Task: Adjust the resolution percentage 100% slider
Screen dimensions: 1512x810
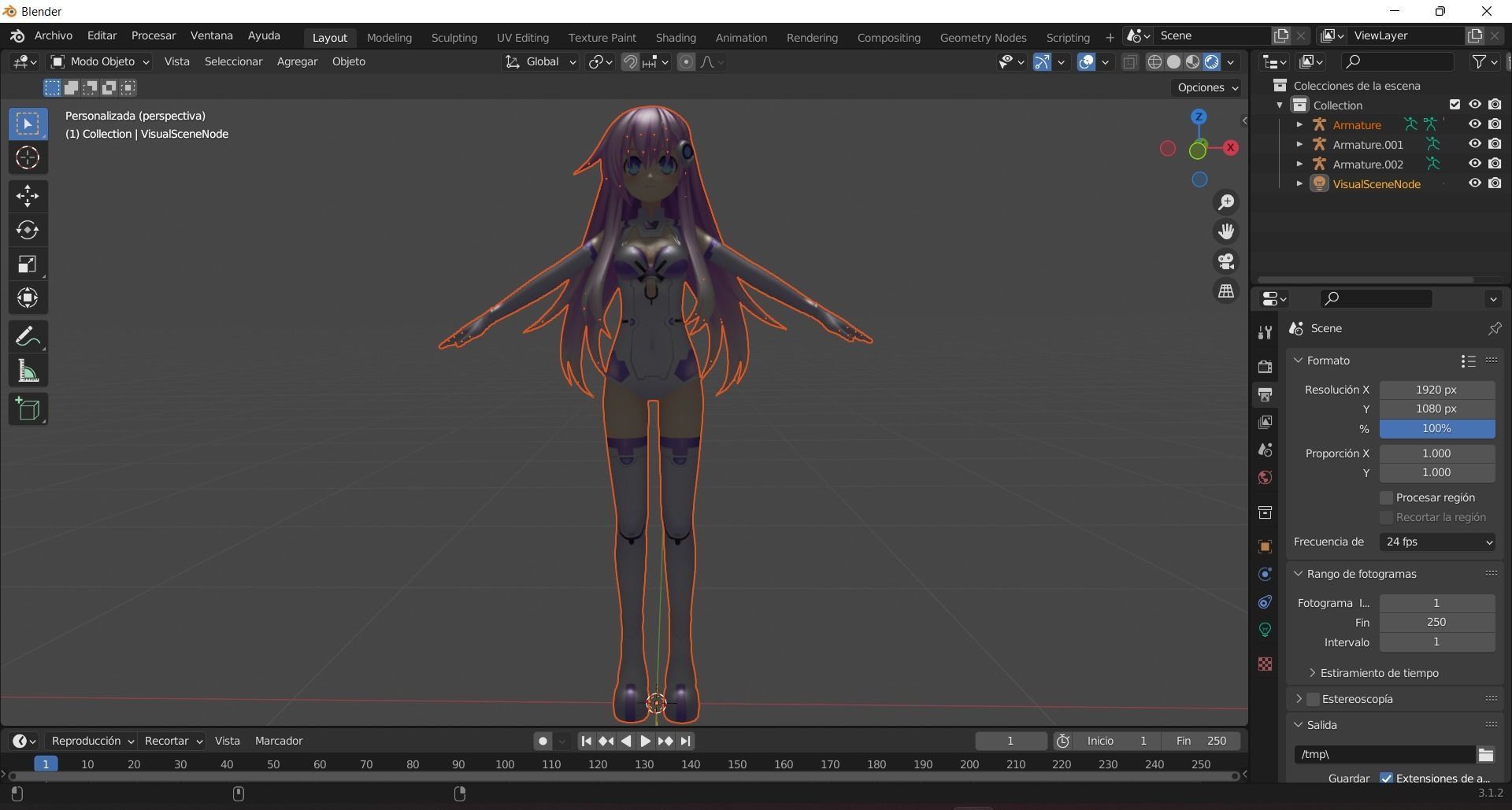Action: click(x=1437, y=429)
